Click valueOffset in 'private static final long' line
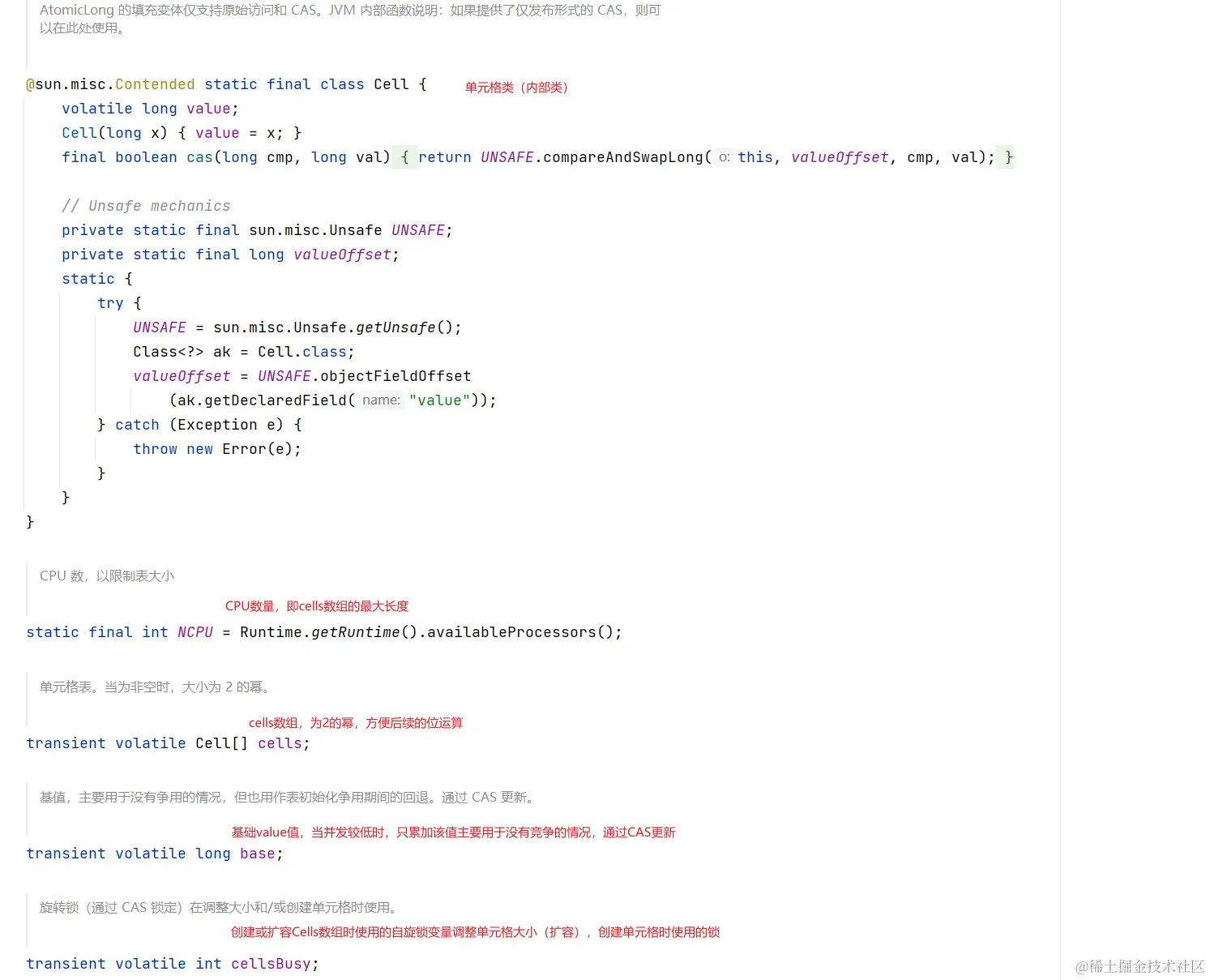 click(342, 255)
